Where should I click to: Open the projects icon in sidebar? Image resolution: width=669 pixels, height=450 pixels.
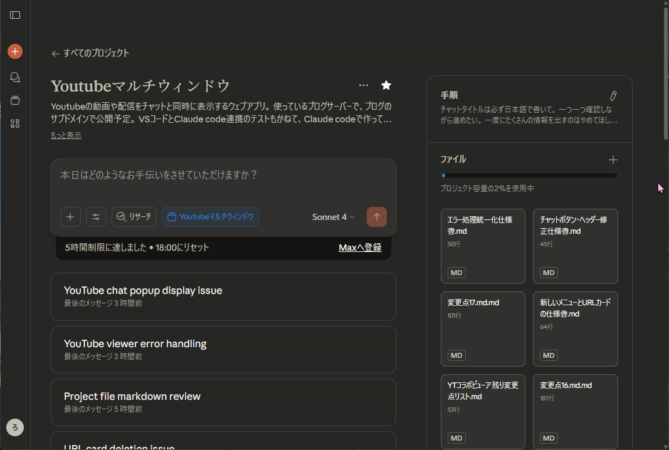tap(15, 101)
